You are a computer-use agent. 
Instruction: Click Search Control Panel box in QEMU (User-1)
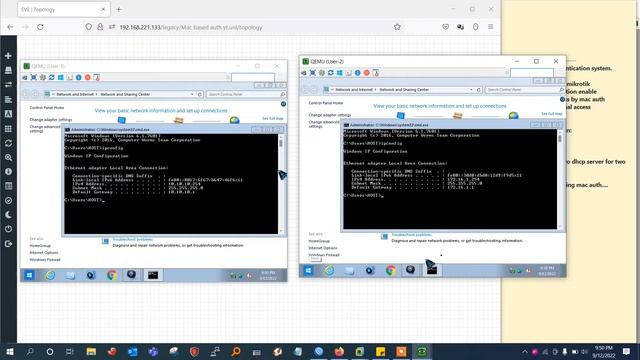coord(246,94)
